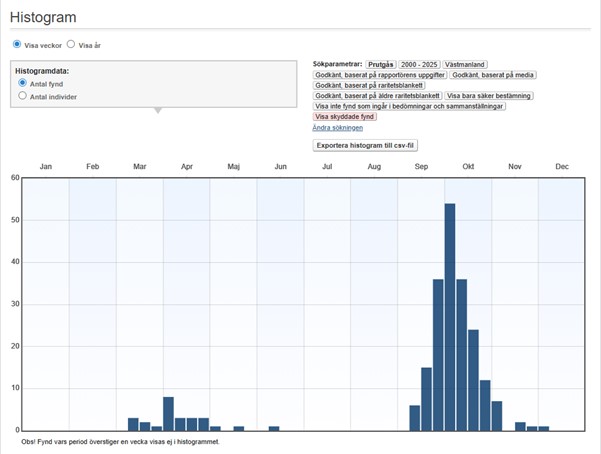Screen dimensions: 601x454
Task: Select the 'Visa veckor' radio button
Action: 17,45
